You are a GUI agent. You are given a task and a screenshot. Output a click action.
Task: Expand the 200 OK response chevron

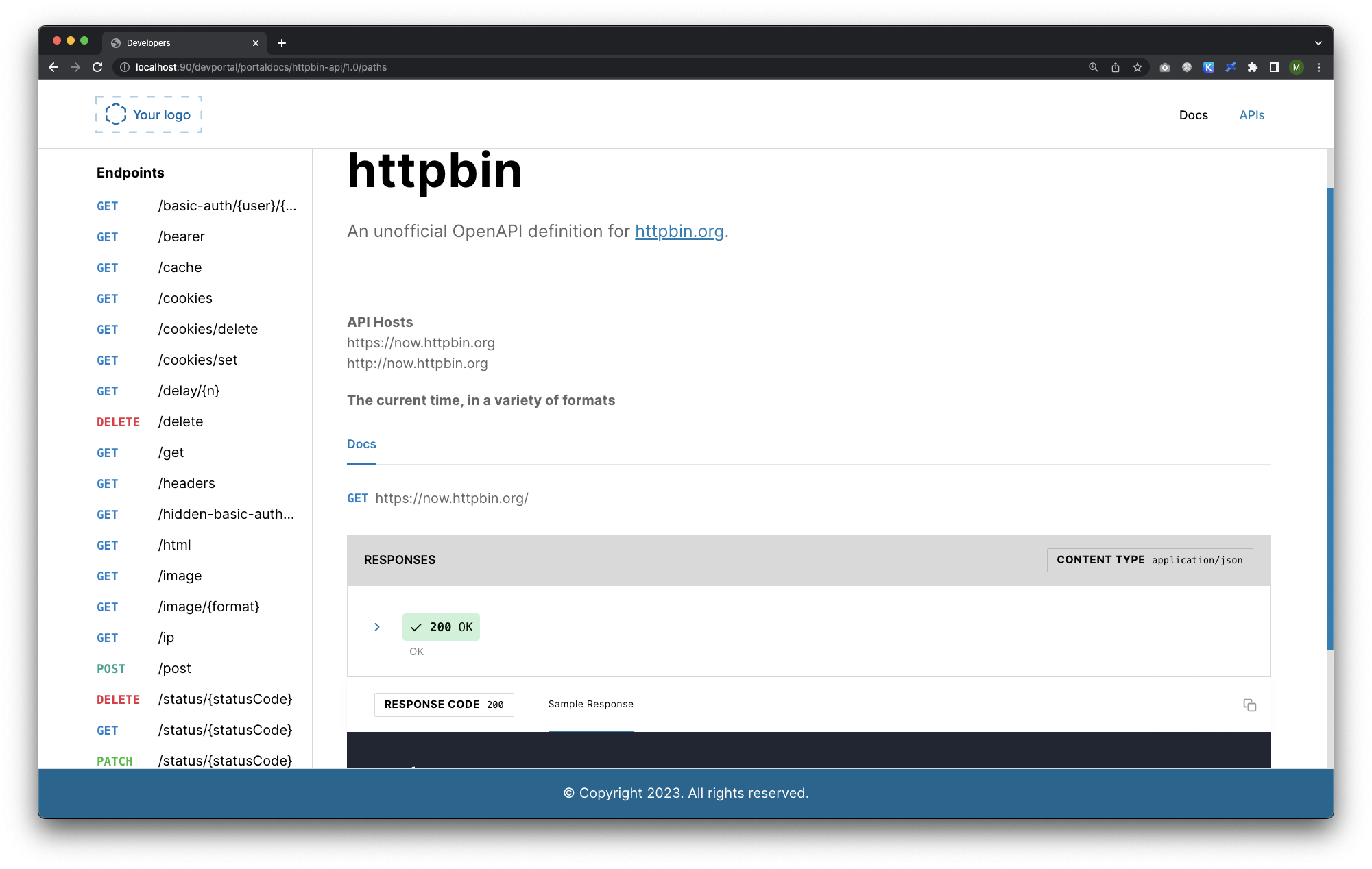tap(376, 627)
